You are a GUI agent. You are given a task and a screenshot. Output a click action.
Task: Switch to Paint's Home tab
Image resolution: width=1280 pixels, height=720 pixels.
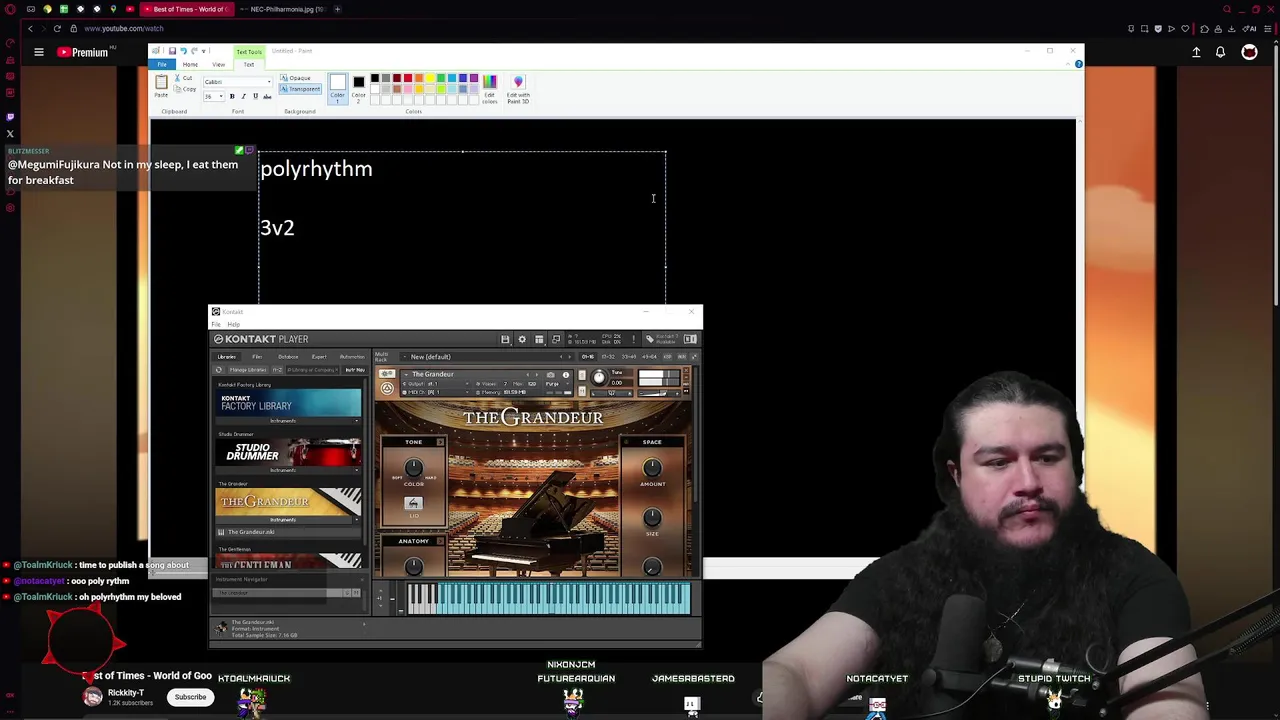190,64
